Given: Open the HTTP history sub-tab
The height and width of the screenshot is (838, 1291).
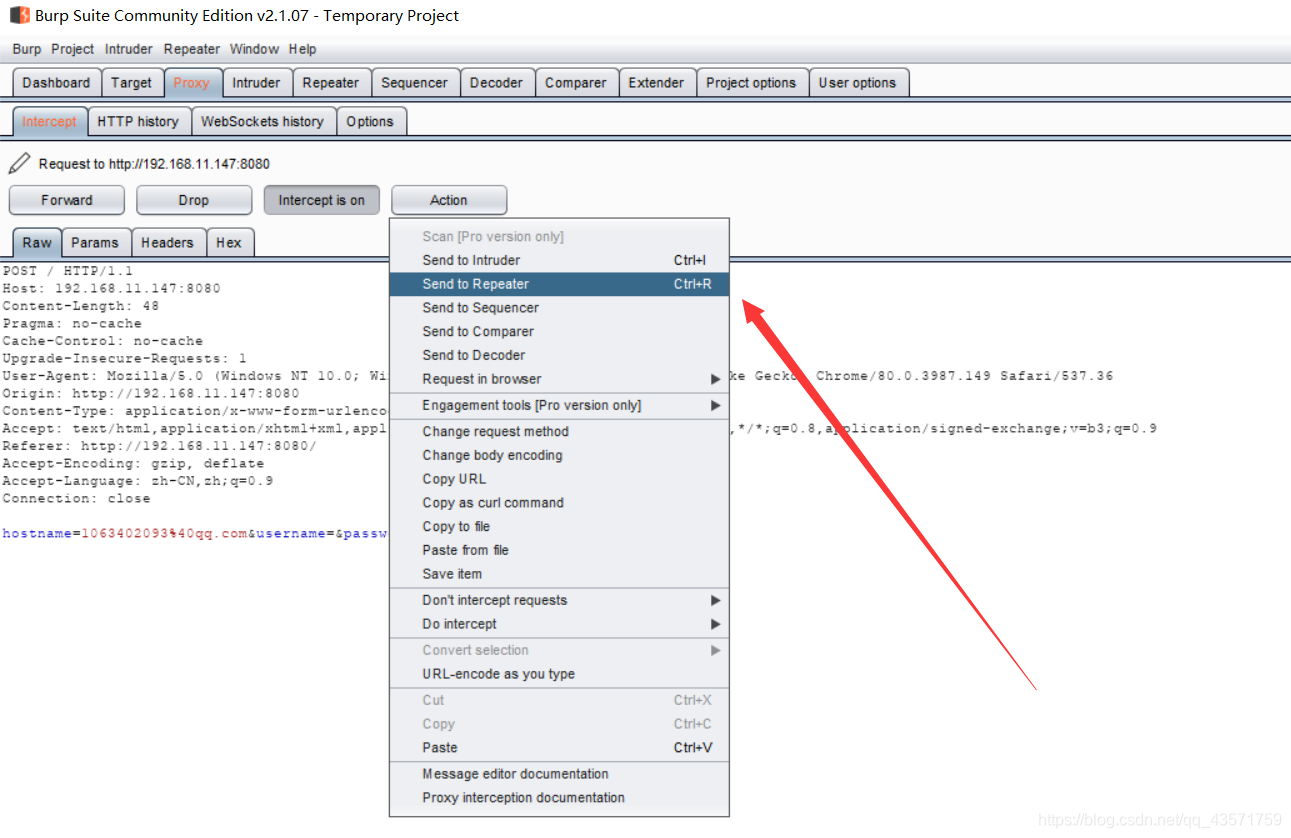Looking at the screenshot, I should coord(138,121).
